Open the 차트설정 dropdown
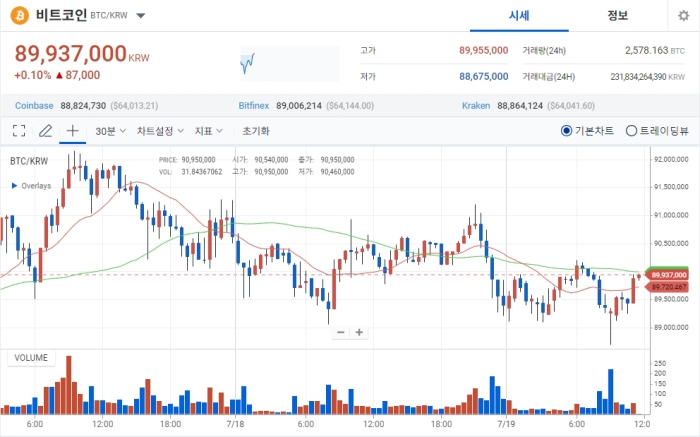This screenshot has height=437, width=700. [160, 130]
